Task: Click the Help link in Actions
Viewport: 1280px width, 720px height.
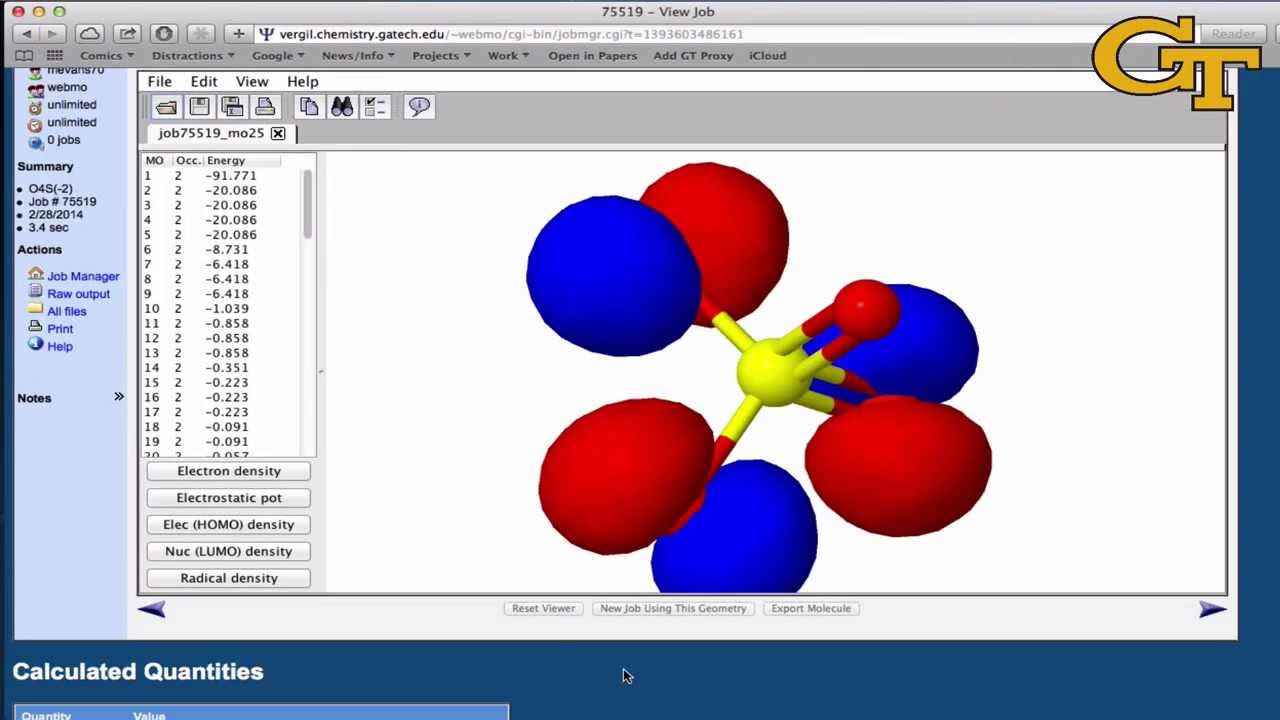Action: pos(60,346)
